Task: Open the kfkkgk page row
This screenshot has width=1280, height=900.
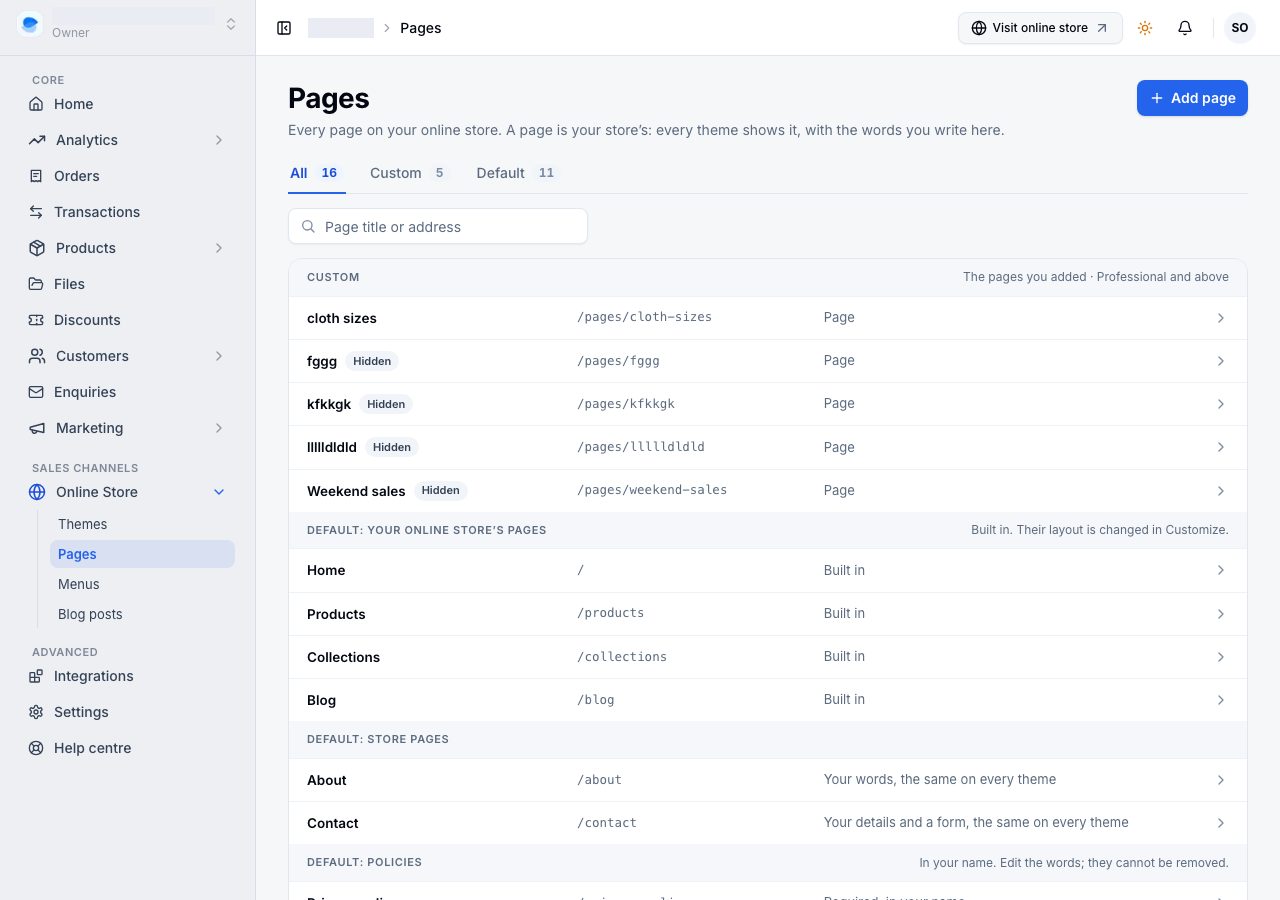Action: pyautogui.click(x=768, y=404)
